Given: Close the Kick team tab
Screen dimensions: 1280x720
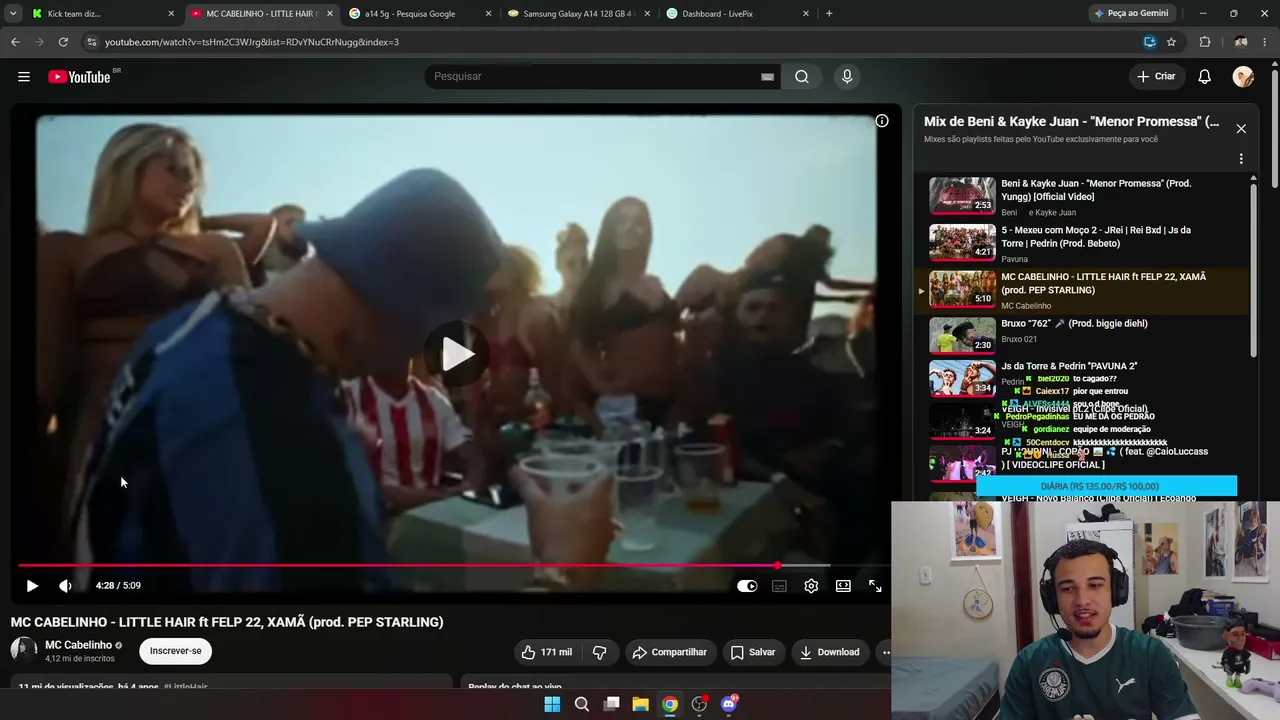Looking at the screenshot, I should pos(171,14).
